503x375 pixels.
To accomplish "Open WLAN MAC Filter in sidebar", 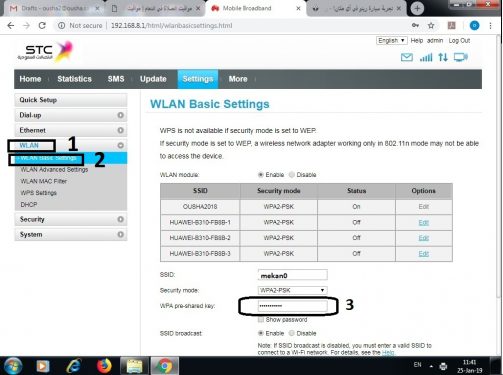I will [44, 181].
